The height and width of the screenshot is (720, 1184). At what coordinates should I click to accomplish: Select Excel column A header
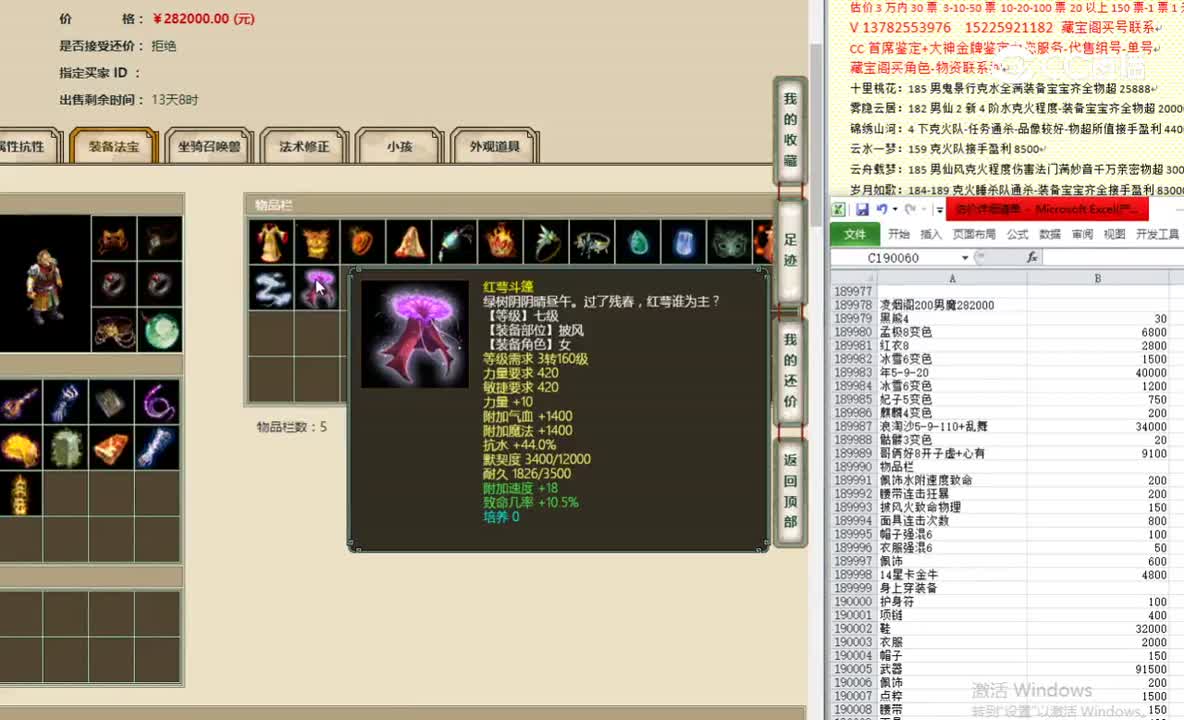point(951,278)
